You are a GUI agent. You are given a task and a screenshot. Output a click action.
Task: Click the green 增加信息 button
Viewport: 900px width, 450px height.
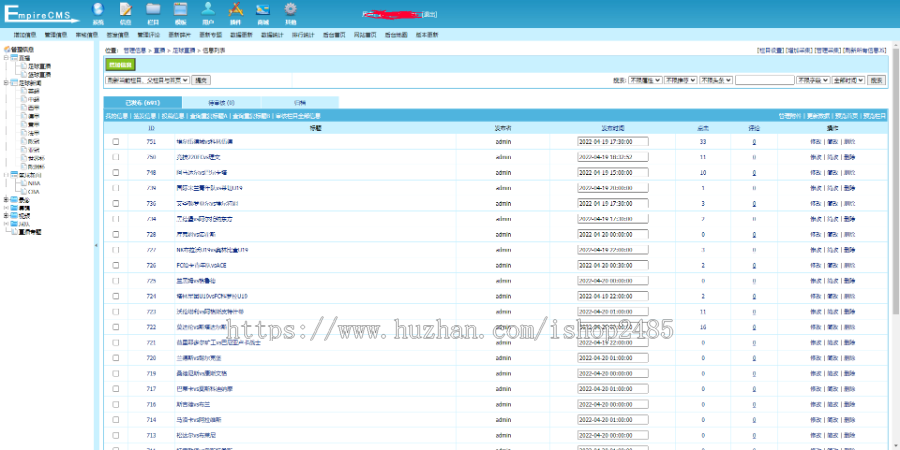[x=121, y=65]
